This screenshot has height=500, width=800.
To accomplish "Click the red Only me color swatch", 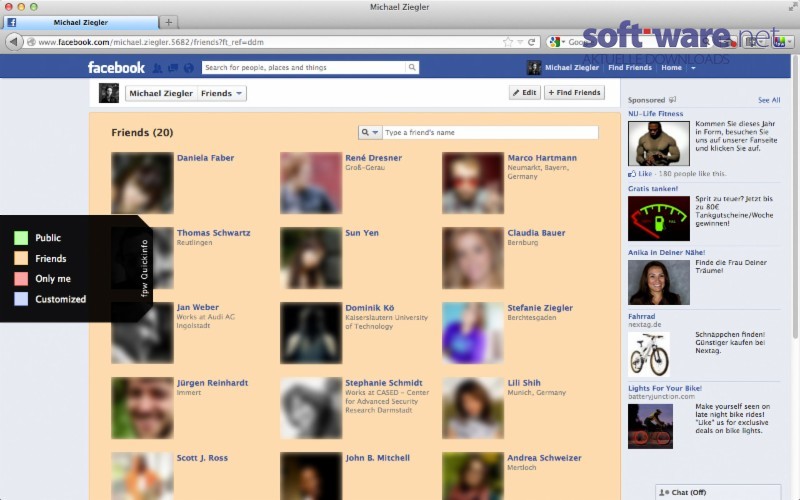I will tap(21, 279).
